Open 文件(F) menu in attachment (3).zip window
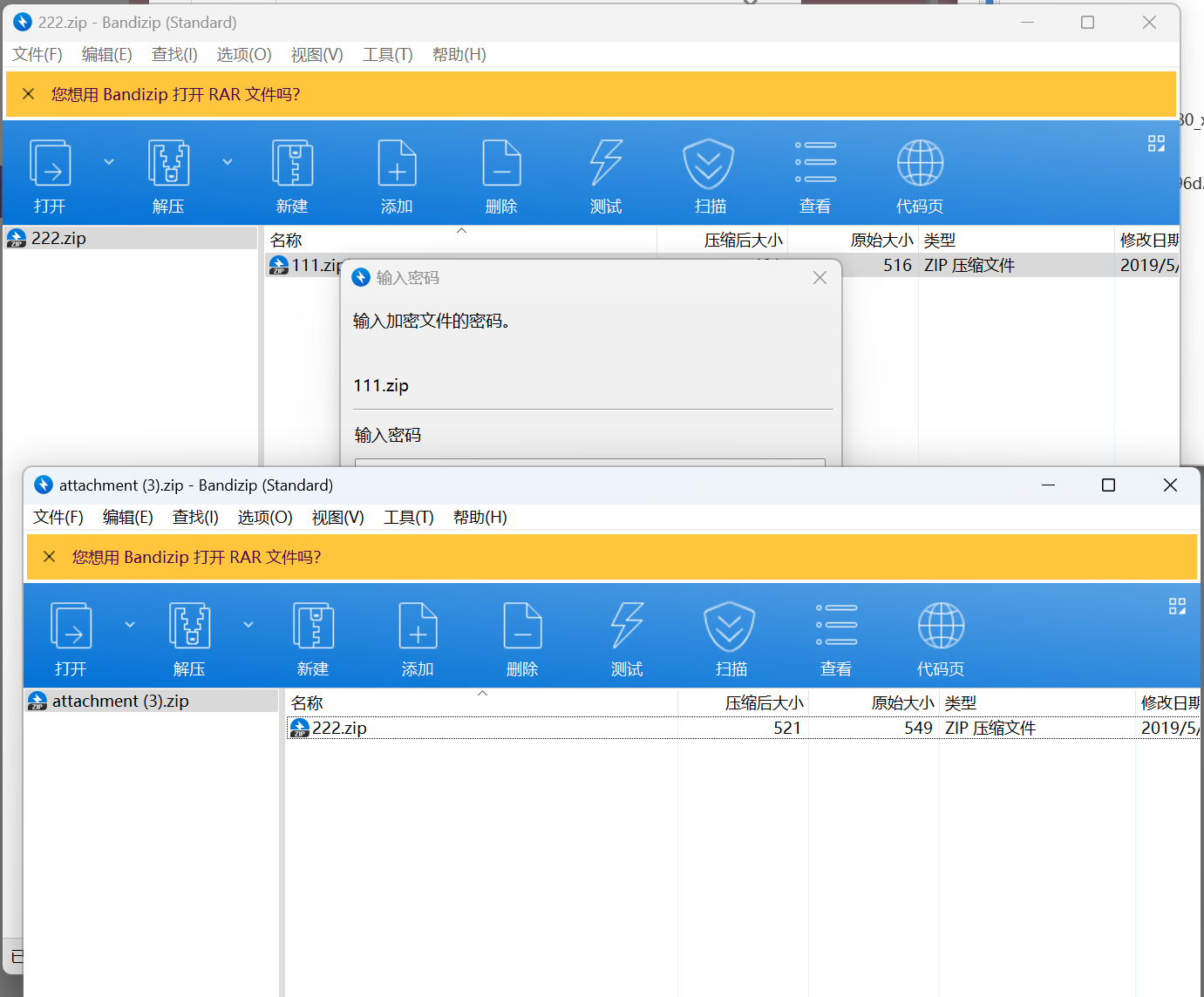Screen dimensions: 1204x997 click(58, 518)
